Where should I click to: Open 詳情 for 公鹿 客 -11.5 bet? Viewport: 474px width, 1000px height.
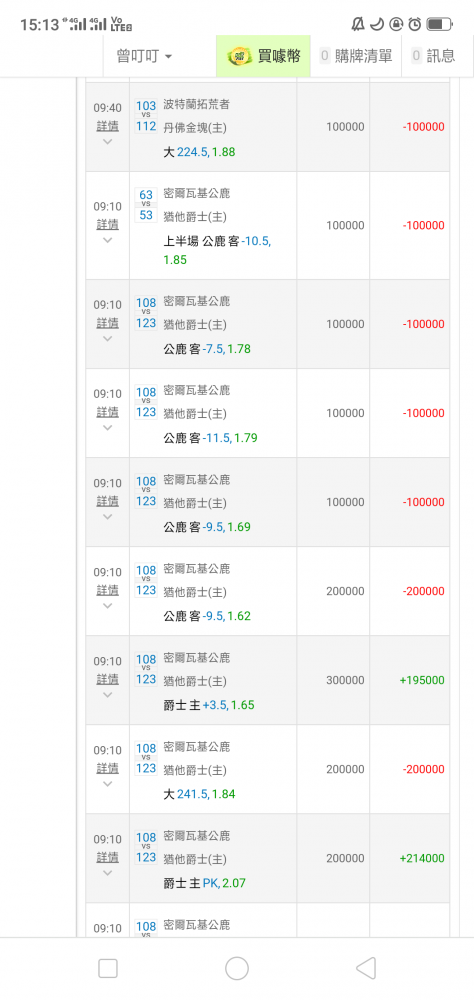pos(107,412)
